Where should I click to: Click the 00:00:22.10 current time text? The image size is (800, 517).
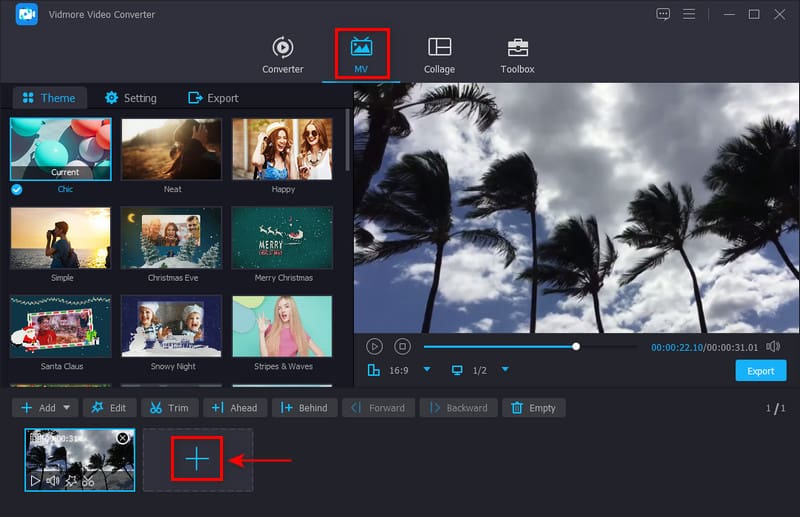click(677, 348)
